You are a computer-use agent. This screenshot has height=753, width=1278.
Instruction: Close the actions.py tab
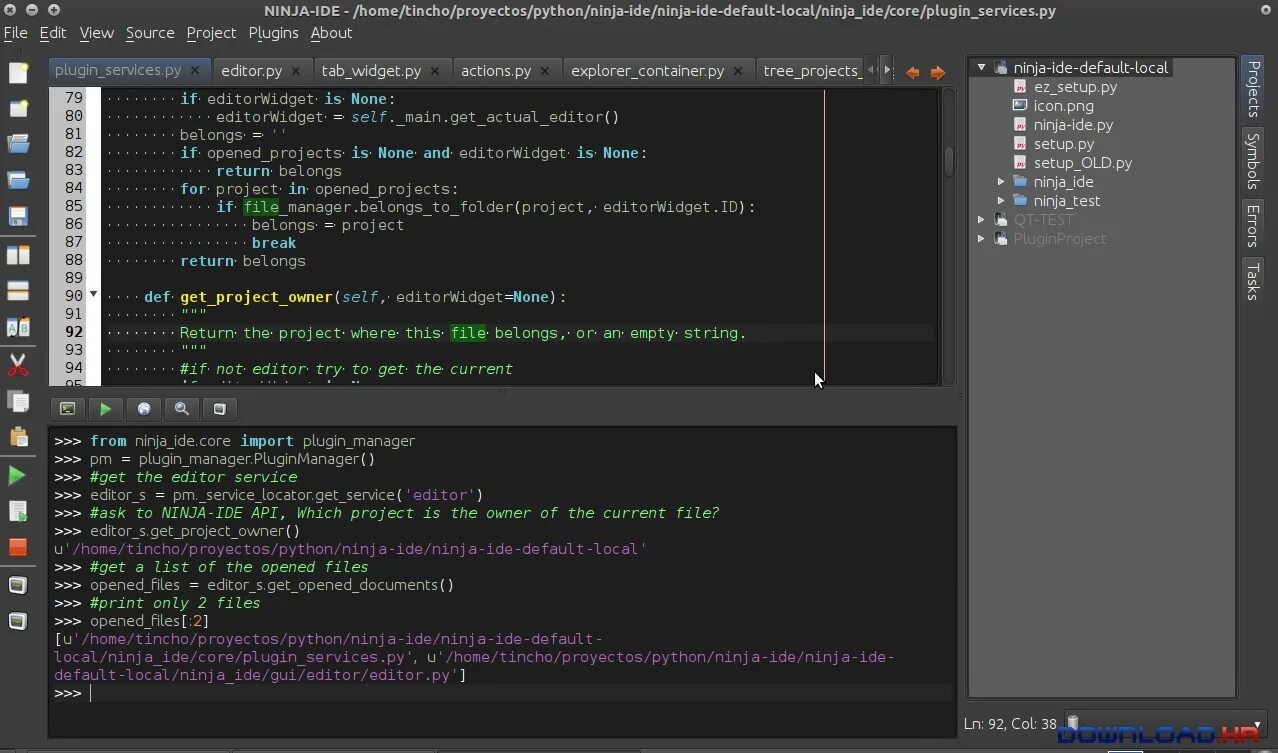(546, 71)
